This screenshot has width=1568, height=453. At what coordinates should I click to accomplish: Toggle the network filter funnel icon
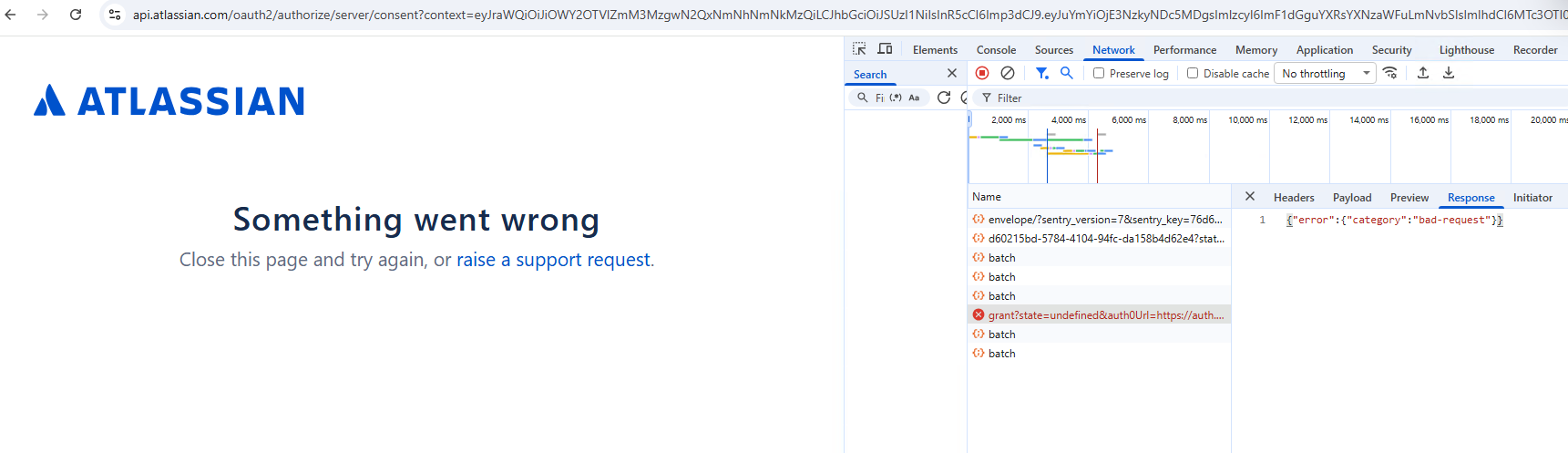coord(1042,73)
